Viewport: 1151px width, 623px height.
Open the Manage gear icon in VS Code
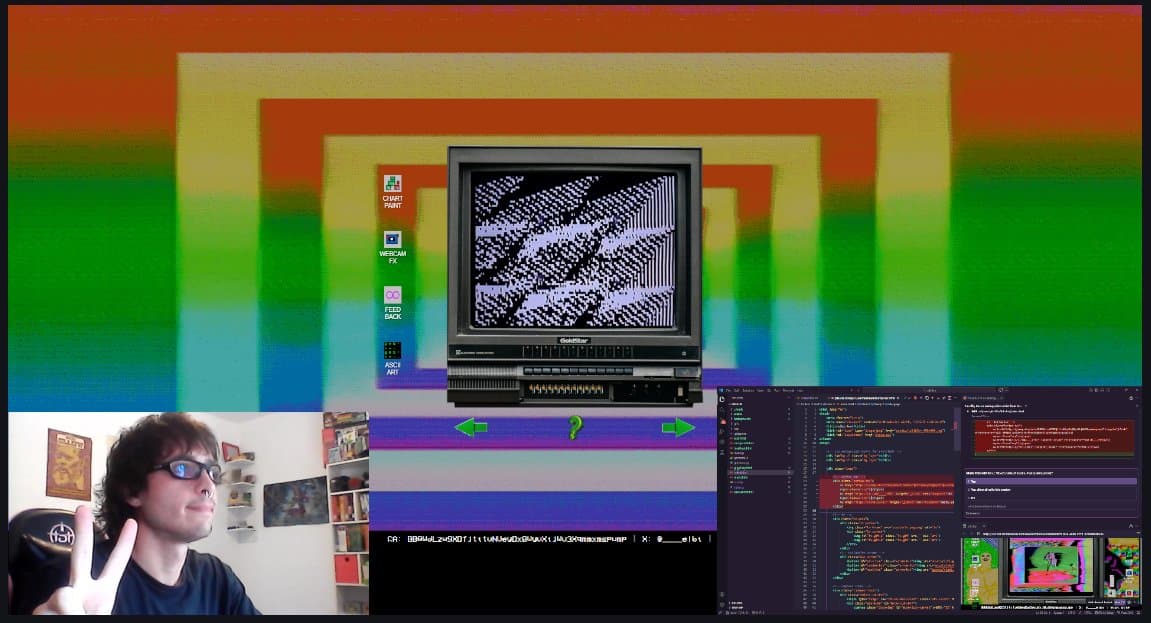pos(722,606)
